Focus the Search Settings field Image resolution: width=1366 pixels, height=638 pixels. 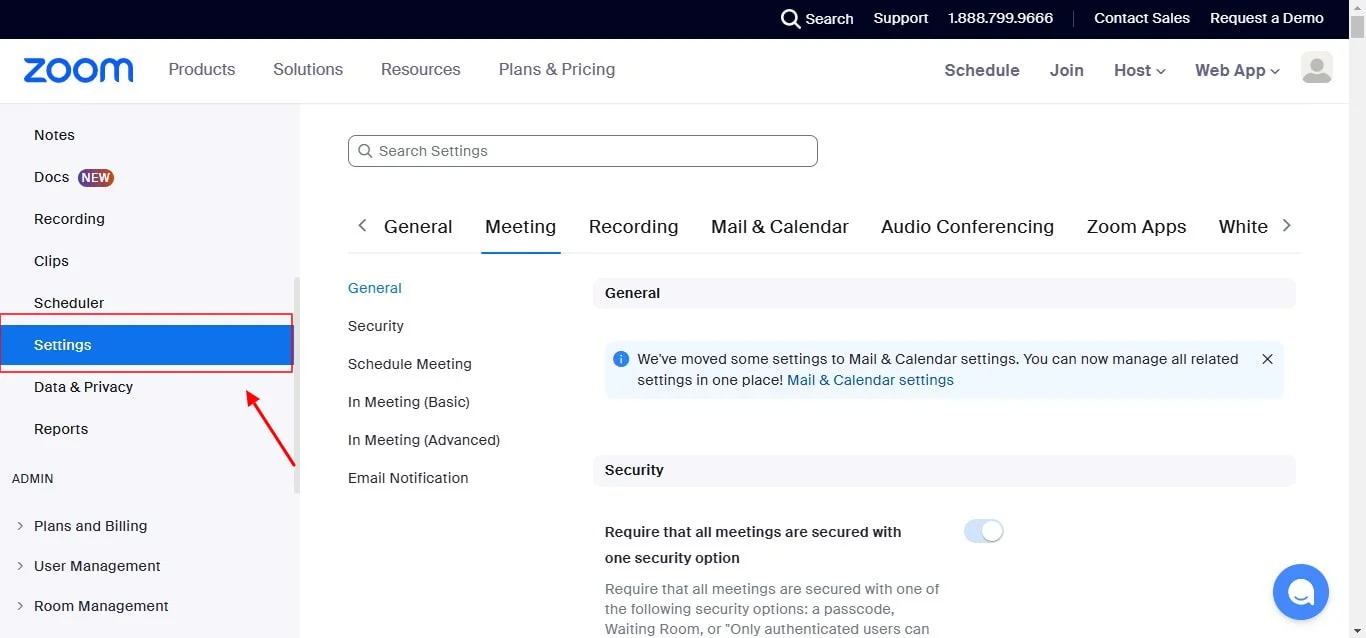click(x=583, y=151)
